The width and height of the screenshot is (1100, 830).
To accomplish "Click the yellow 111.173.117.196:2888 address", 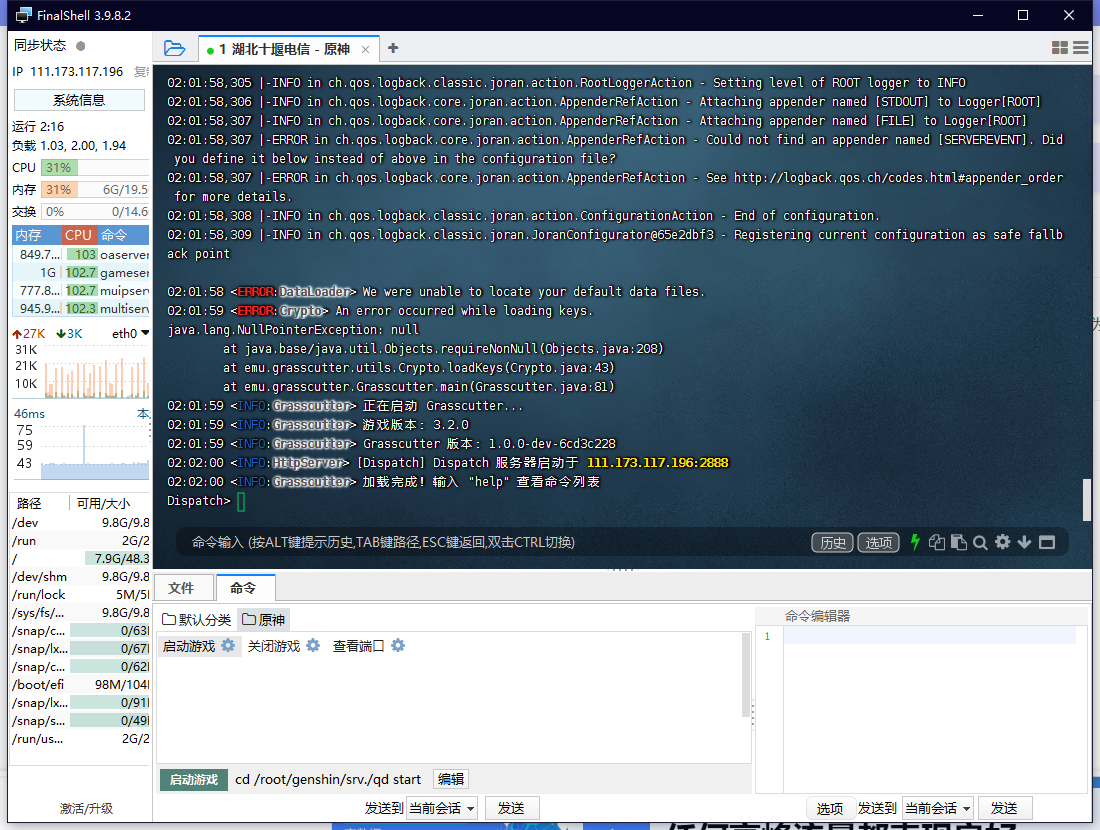I will (x=657, y=462).
